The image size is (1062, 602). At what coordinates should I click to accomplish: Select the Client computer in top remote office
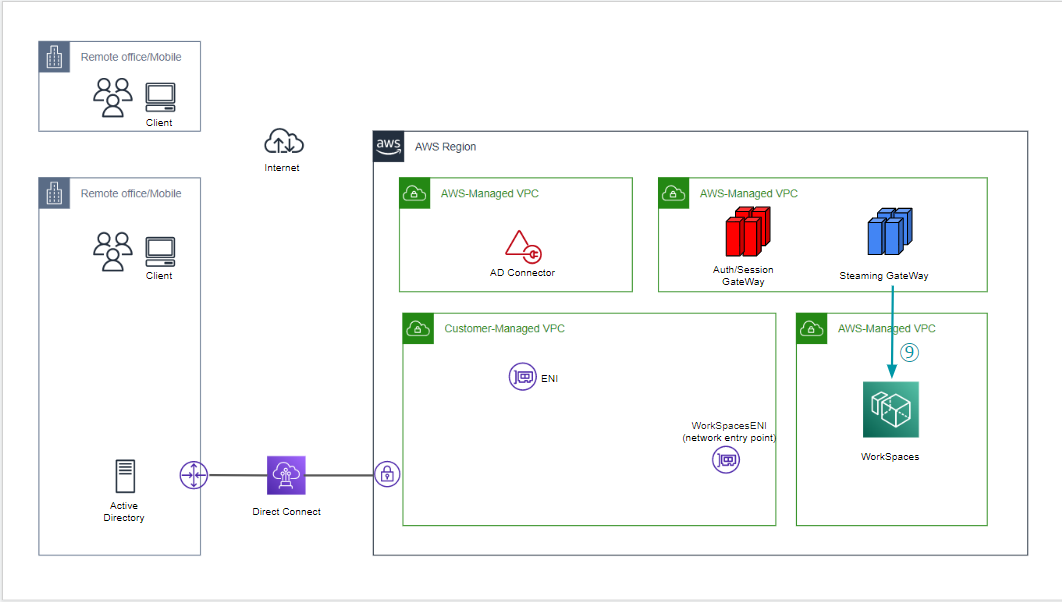(161, 98)
